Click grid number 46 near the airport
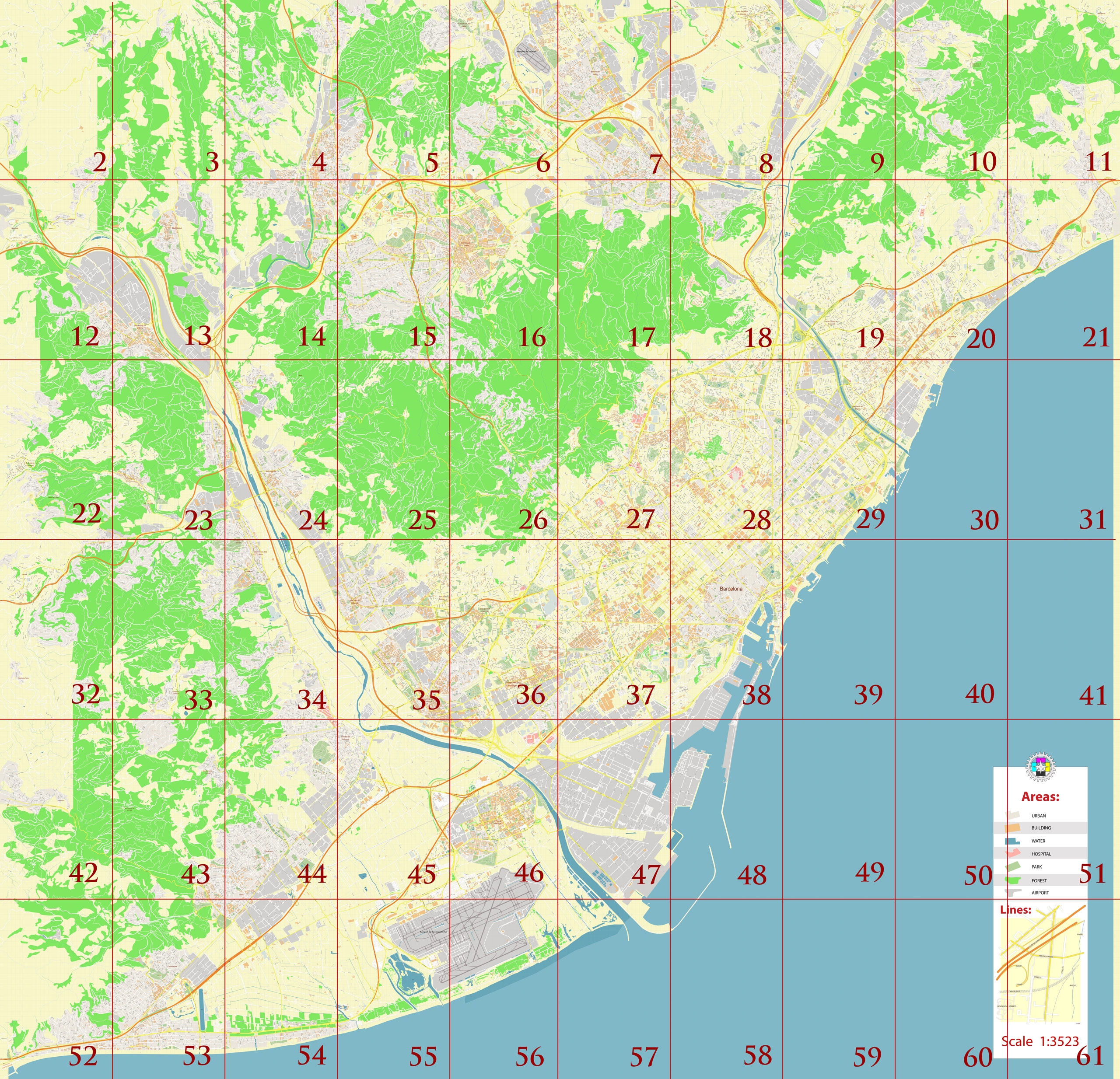The height and width of the screenshot is (1079, 1120). coord(528,872)
